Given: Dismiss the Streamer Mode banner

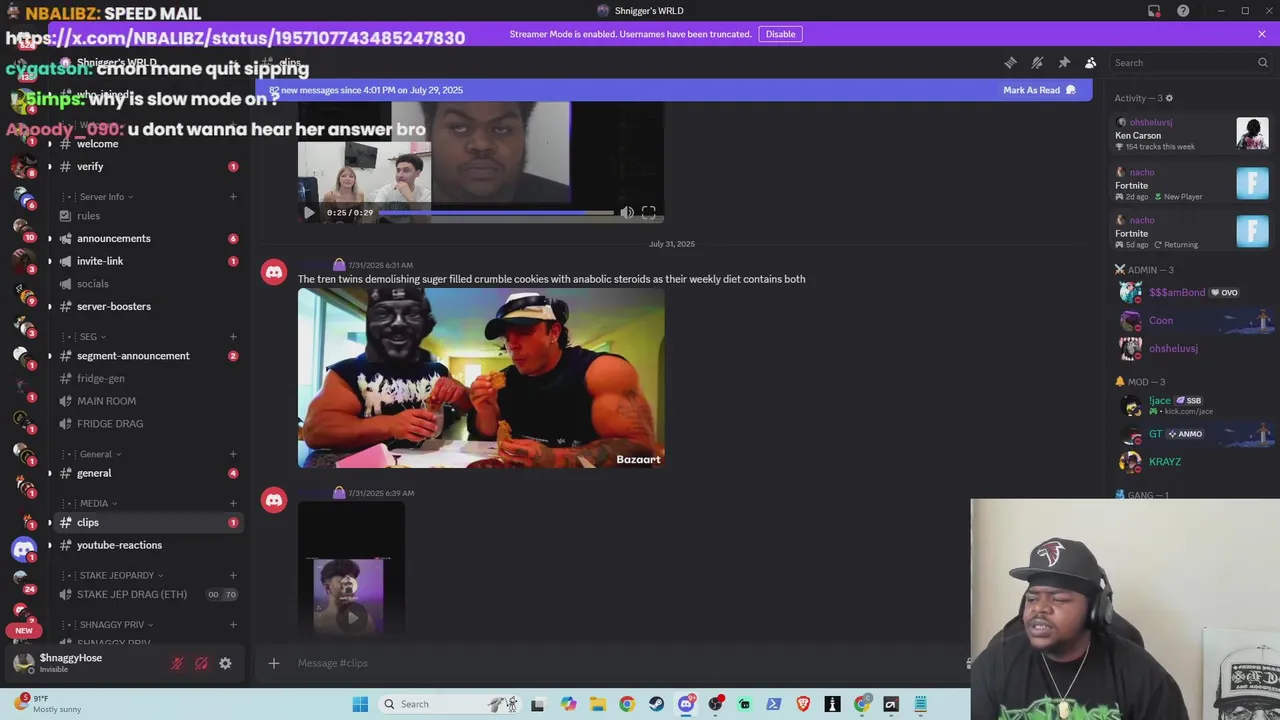Looking at the screenshot, I should pyautogui.click(x=1262, y=34).
